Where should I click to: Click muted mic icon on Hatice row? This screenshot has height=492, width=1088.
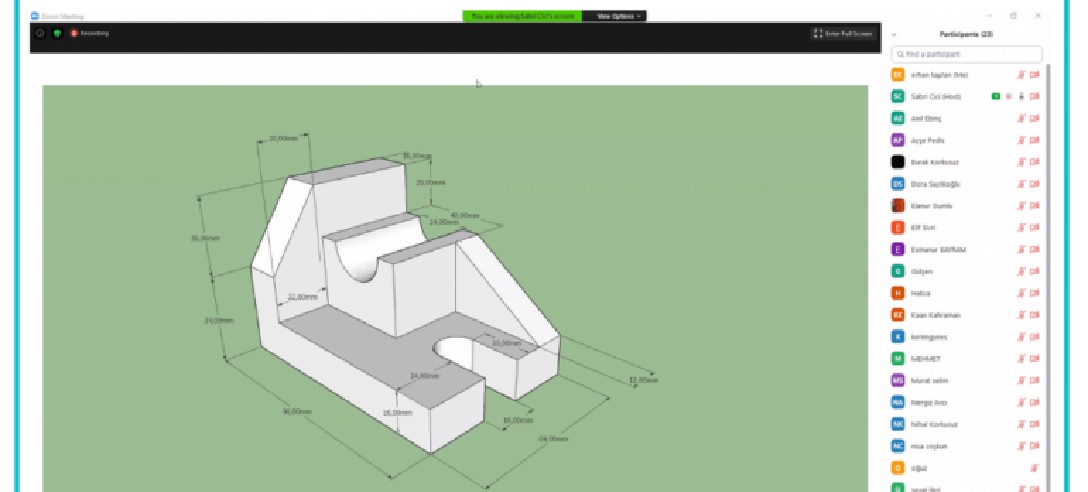1021,294
